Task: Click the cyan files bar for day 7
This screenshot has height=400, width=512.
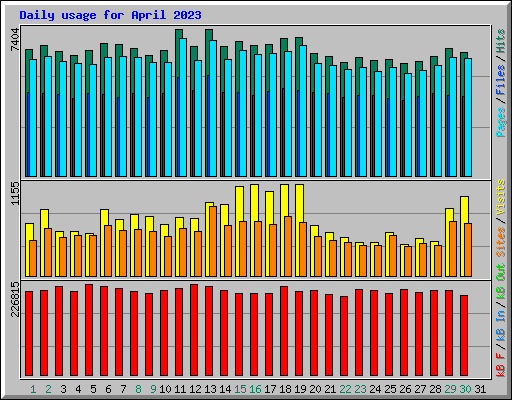Action: point(123,116)
